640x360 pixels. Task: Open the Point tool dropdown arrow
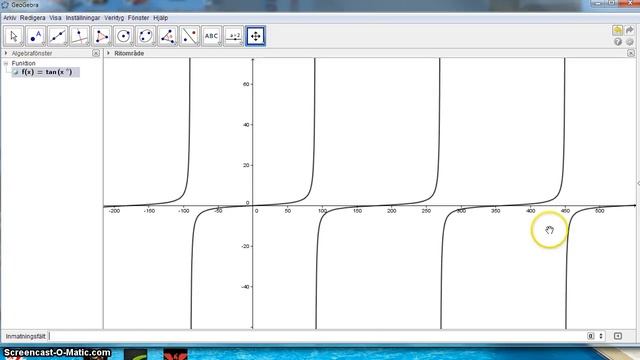tap(43, 44)
